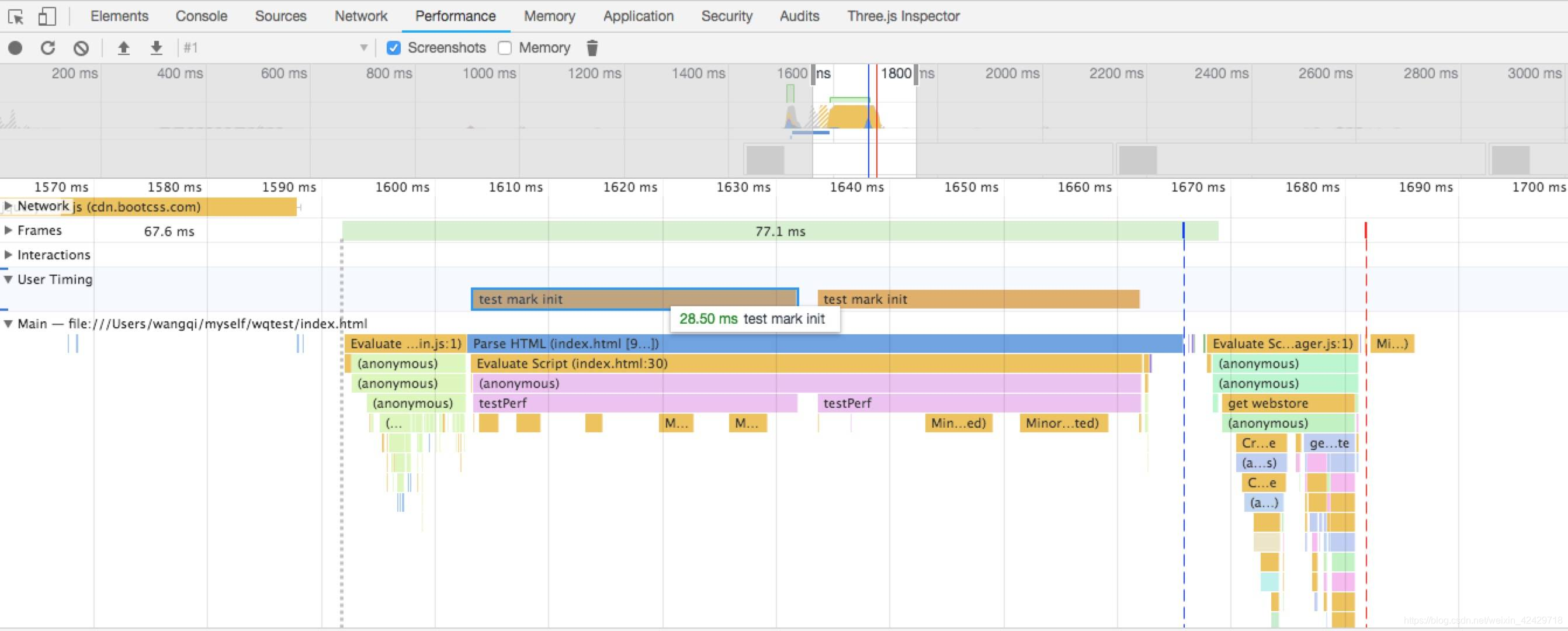The height and width of the screenshot is (631, 1568).
Task: Collapse the Main thread track
Action: click(x=8, y=324)
